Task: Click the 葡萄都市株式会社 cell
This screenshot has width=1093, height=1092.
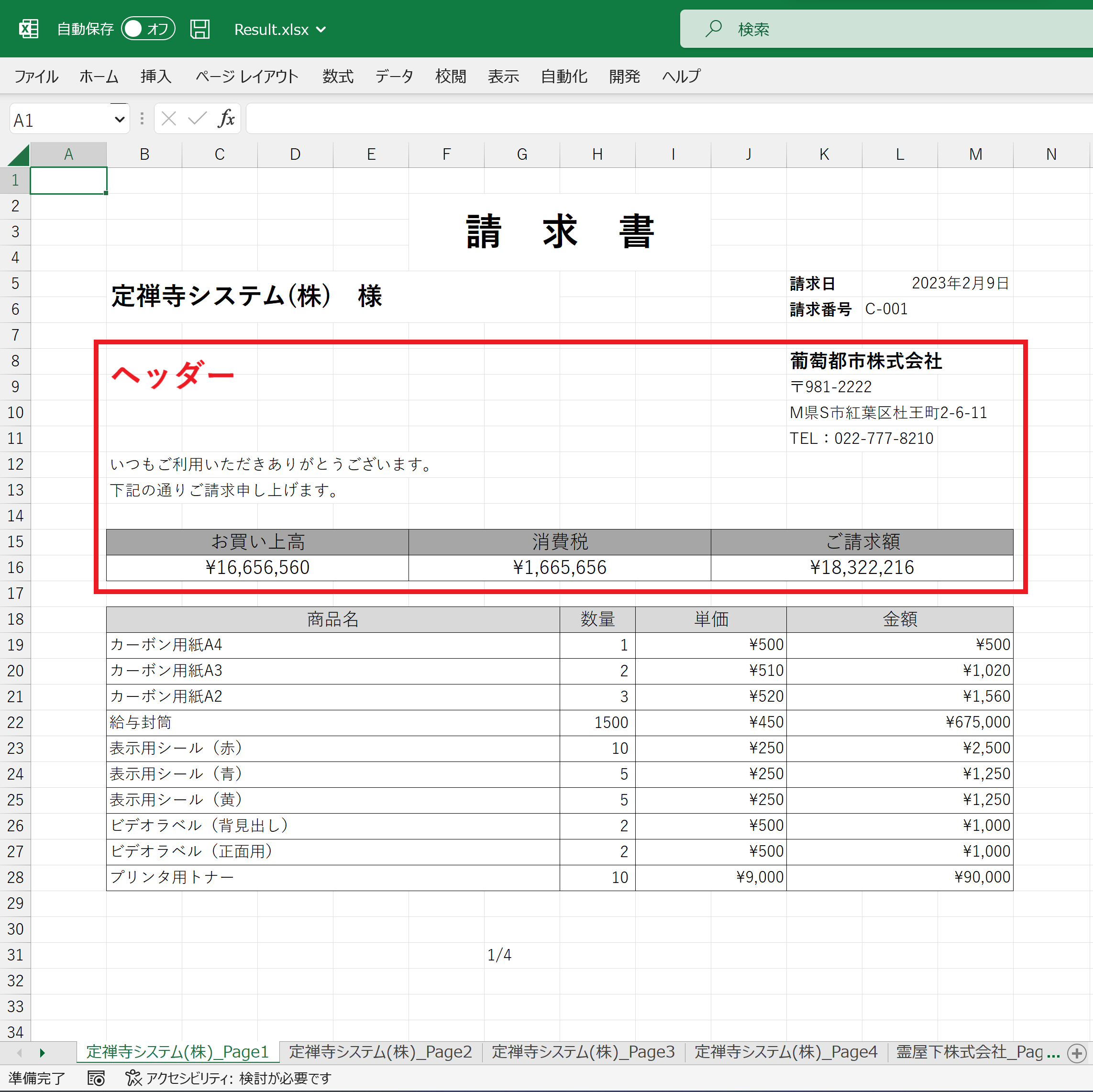Action: 866,361
